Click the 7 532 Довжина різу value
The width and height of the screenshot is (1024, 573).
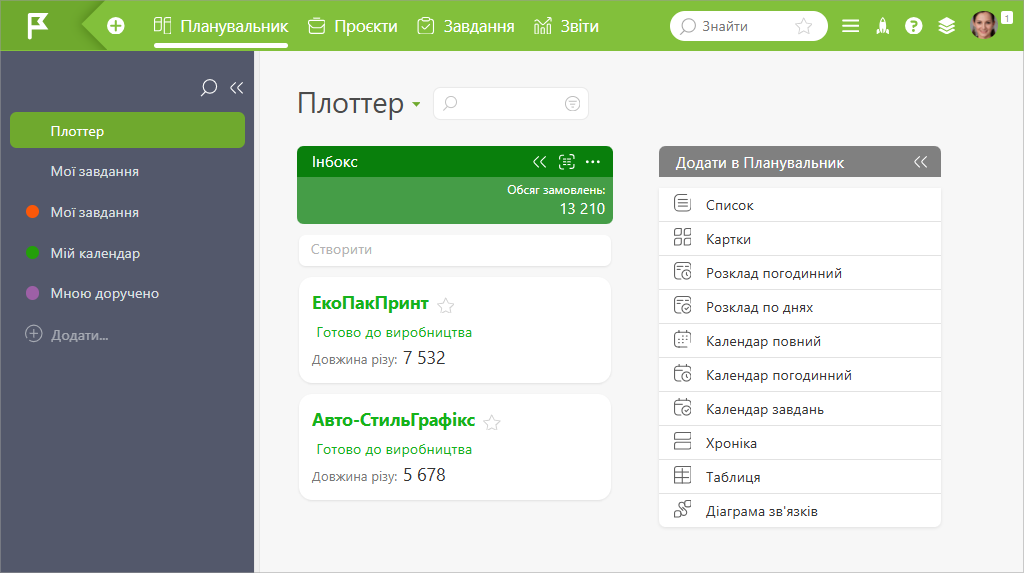(424, 358)
